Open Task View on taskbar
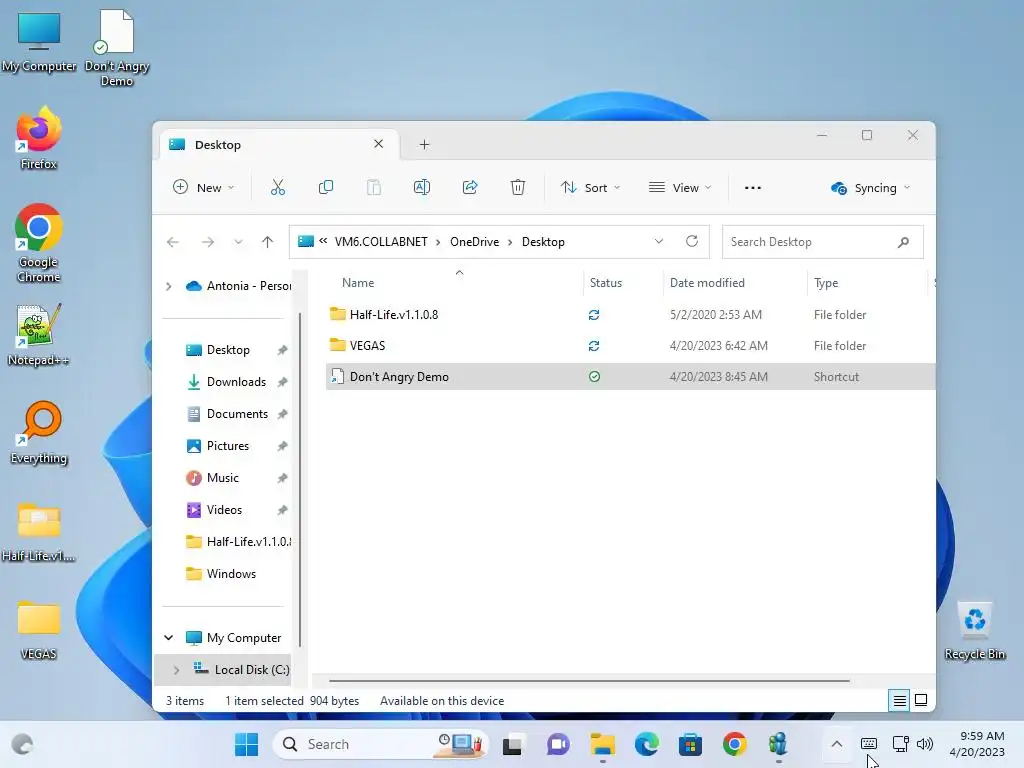Screen dimensions: 1024x768 [x=513, y=744]
